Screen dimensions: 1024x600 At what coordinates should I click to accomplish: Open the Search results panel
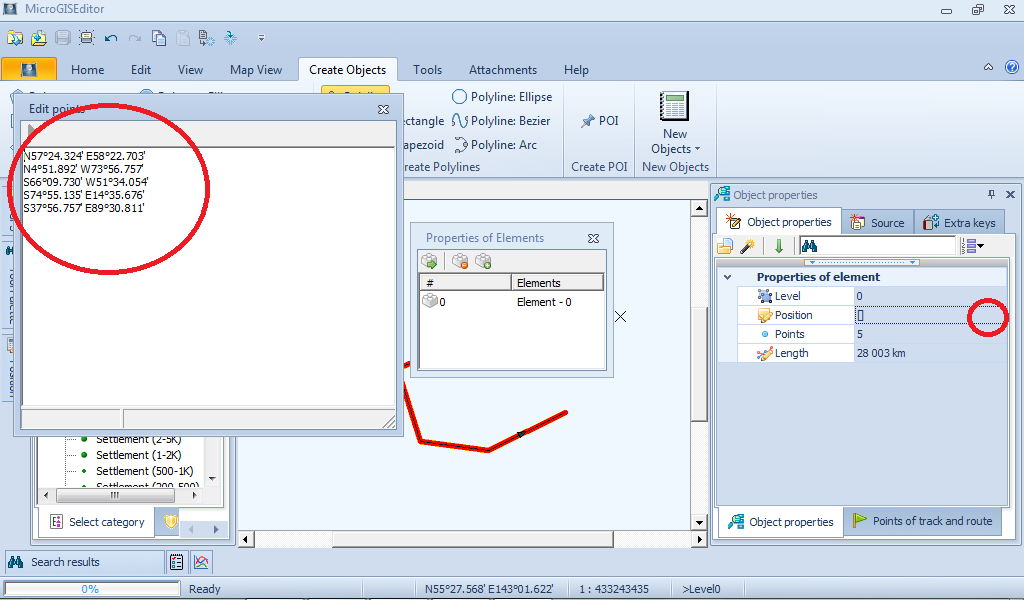(x=65, y=562)
